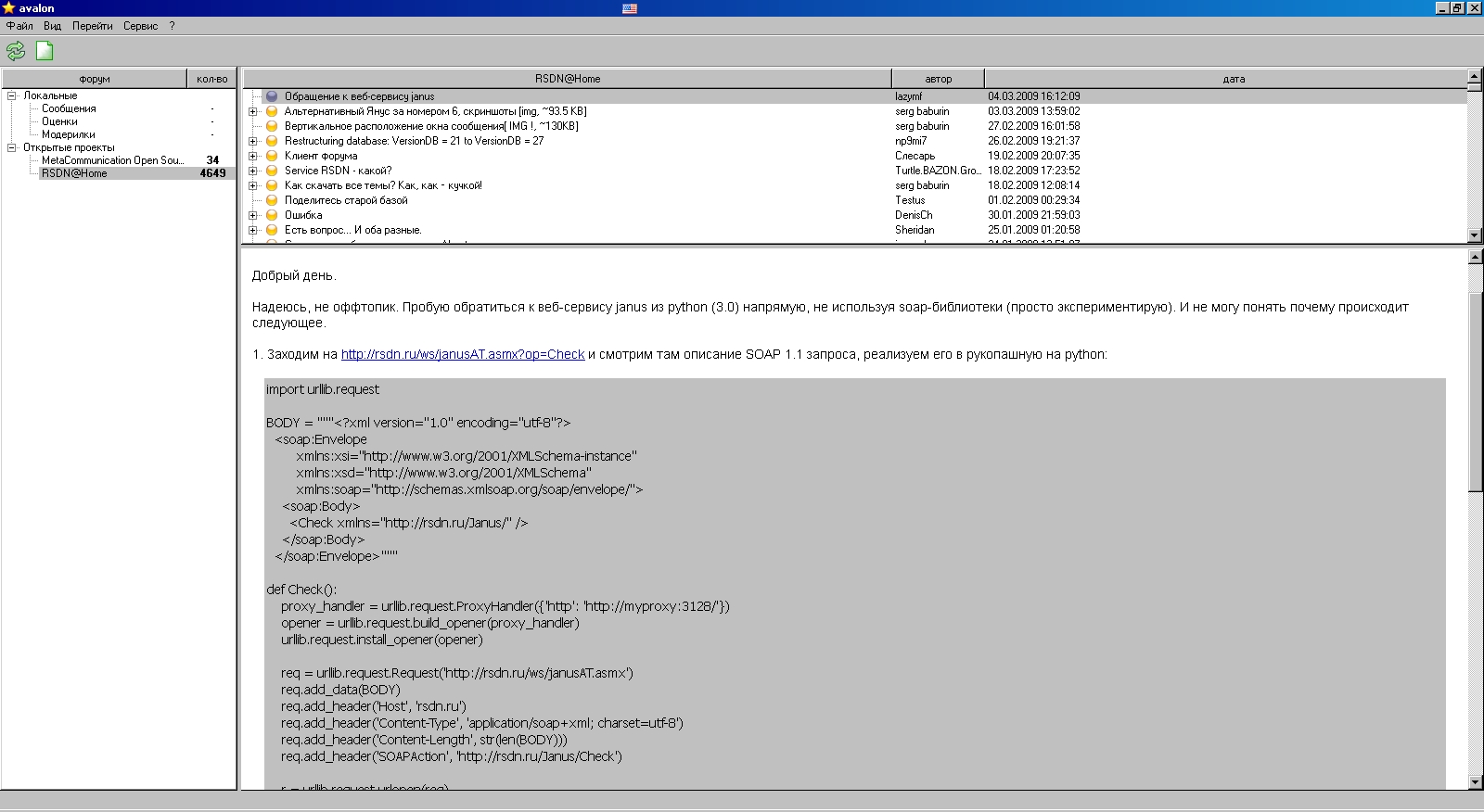Viewport: 1484px width, 812px height.
Task: Click the yellow icon beside 'Ошибка' topic
Action: [x=272, y=215]
